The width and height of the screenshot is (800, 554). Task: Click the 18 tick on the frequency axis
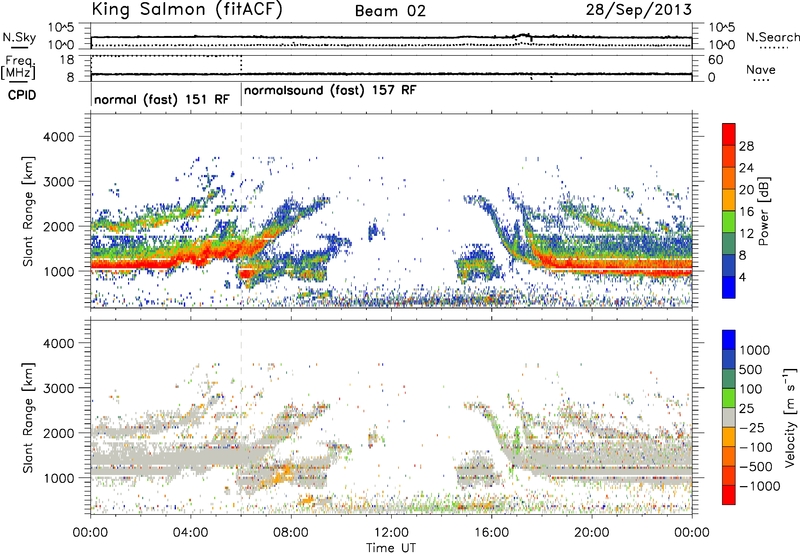tap(67, 60)
